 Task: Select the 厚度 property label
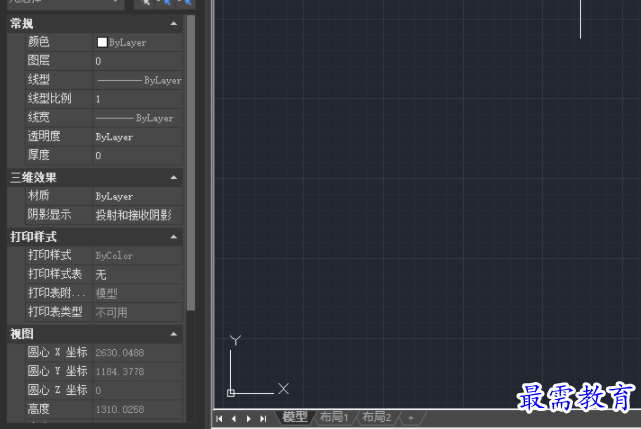point(38,155)
